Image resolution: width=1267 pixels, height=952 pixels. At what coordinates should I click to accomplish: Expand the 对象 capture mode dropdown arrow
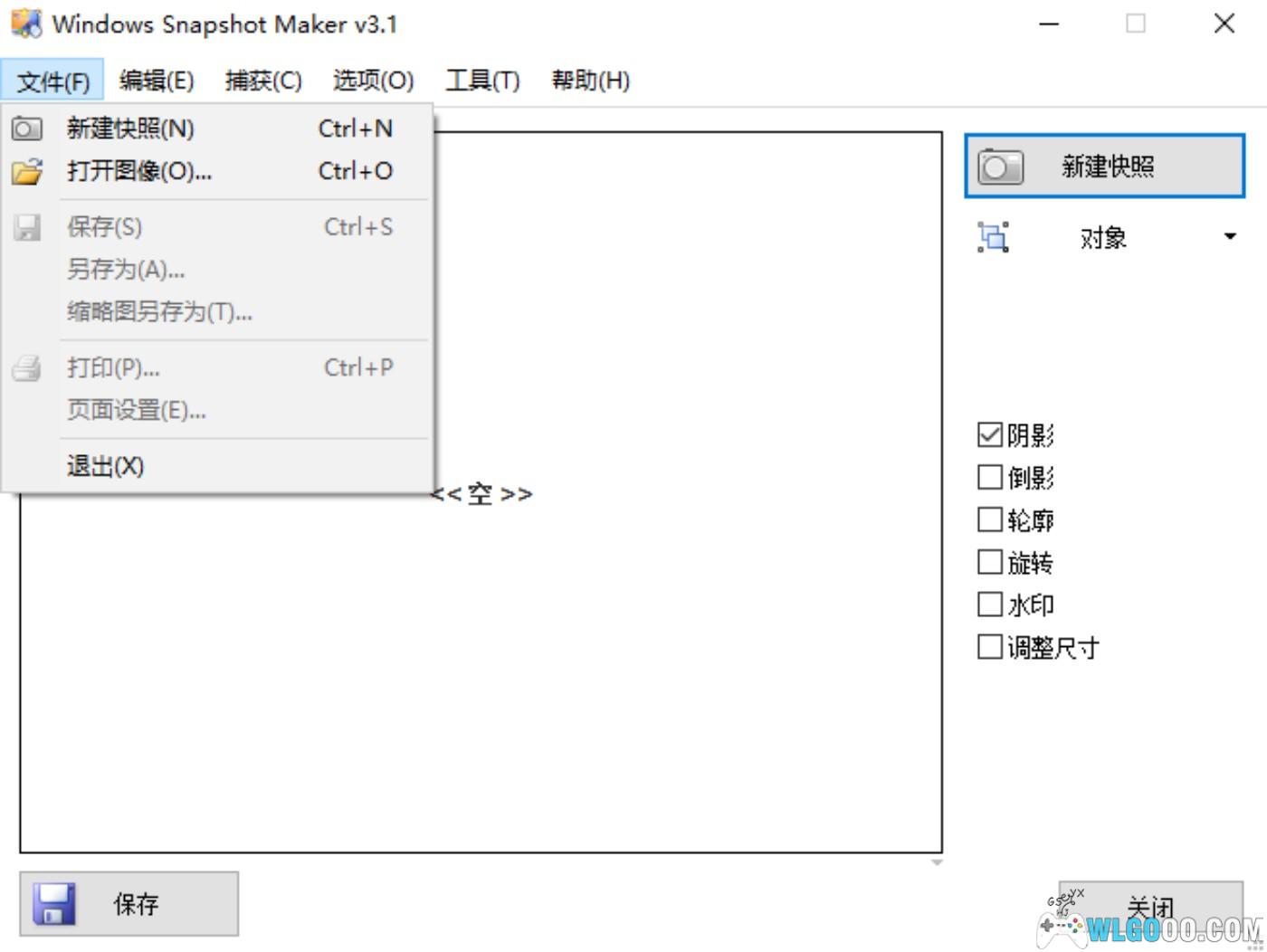click(x=1229, y=237)
